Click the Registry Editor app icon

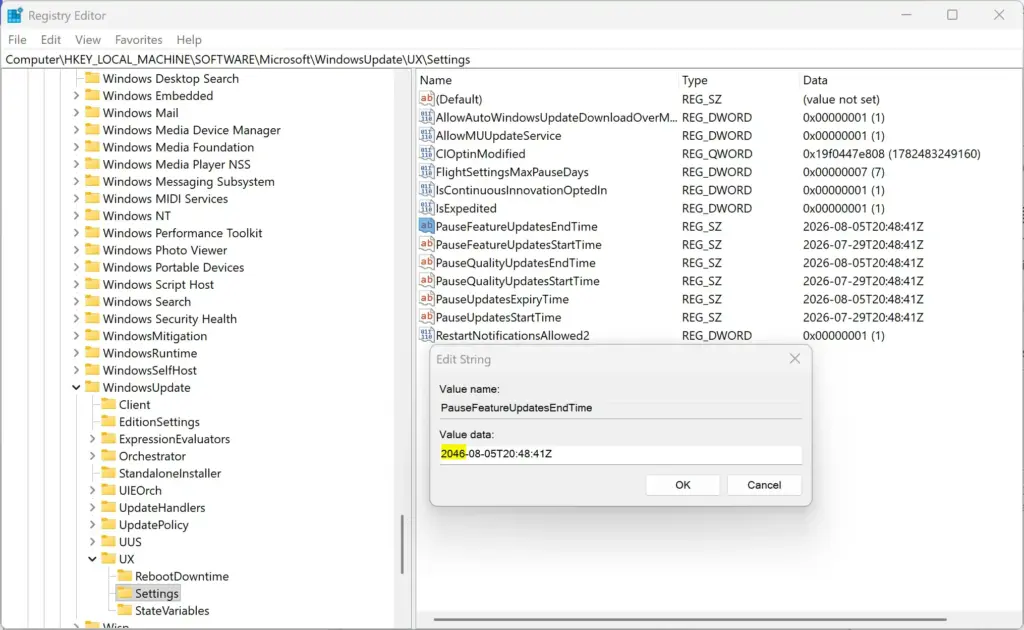[x=14, y=15]
